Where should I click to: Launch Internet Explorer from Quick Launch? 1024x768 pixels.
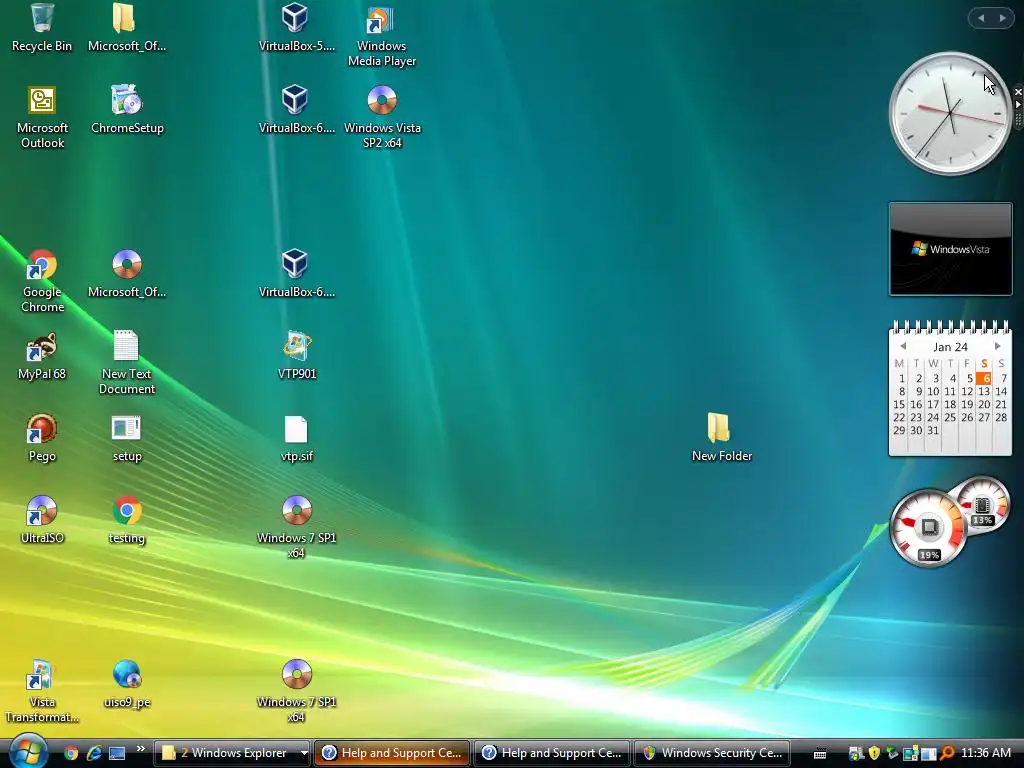click(x=94, y=753)
